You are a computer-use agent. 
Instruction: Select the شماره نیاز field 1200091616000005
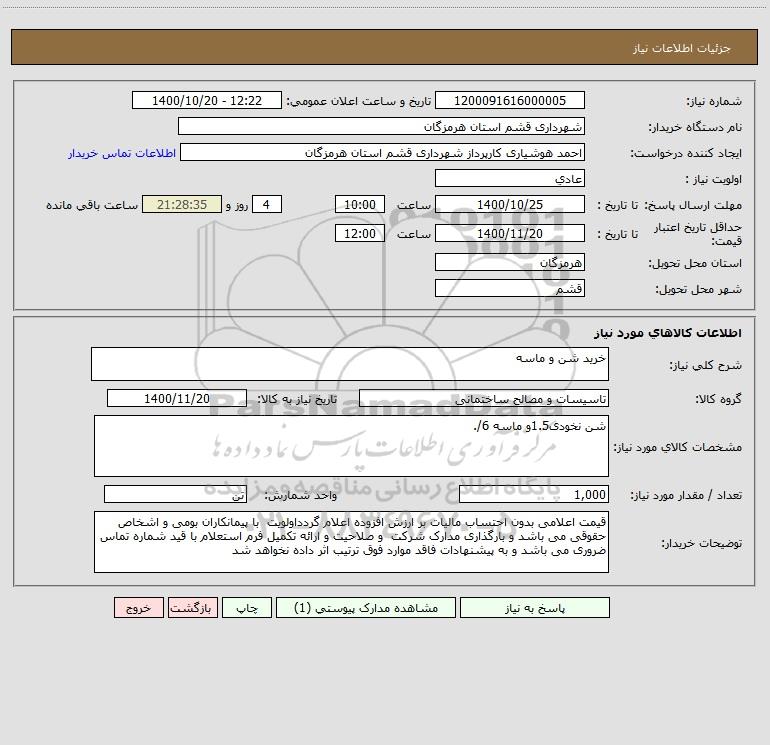click(x=510, y=100)
